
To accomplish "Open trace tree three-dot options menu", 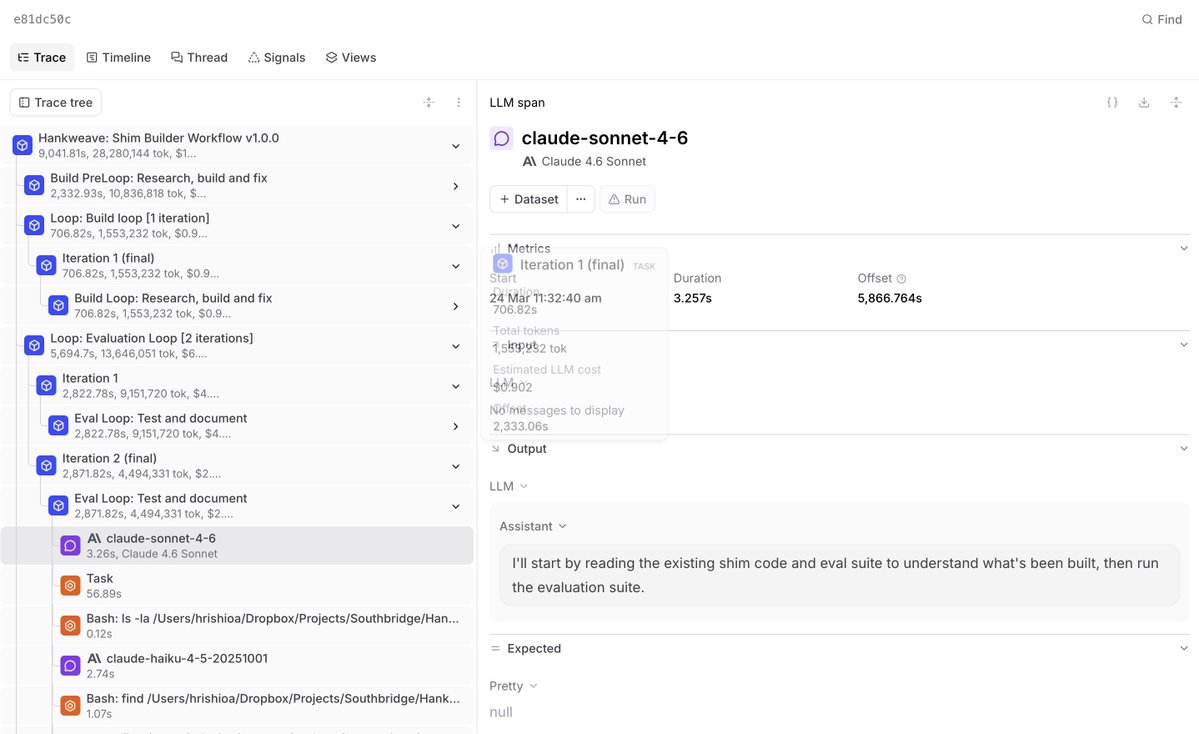I will click(458, 102).
